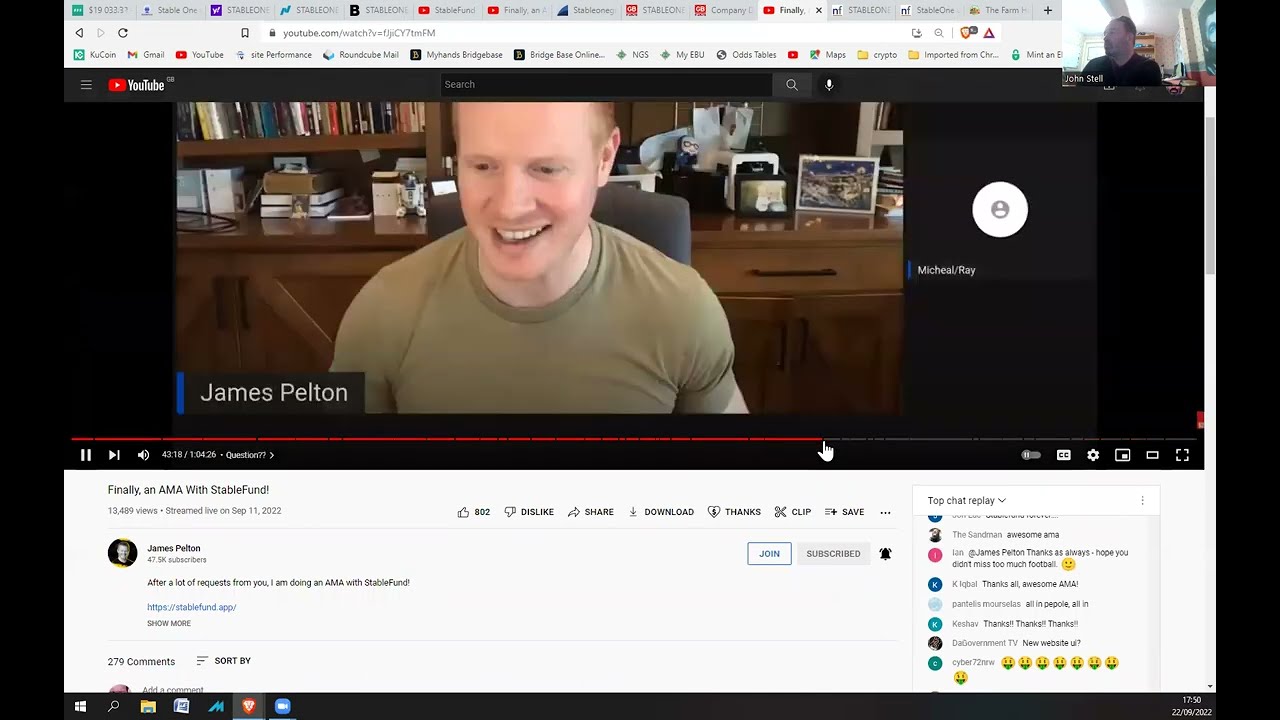The width and height of the screenshot is (1280, 720).
Task: Open the Imported from Chr... folder
Action: coord(953,55)
